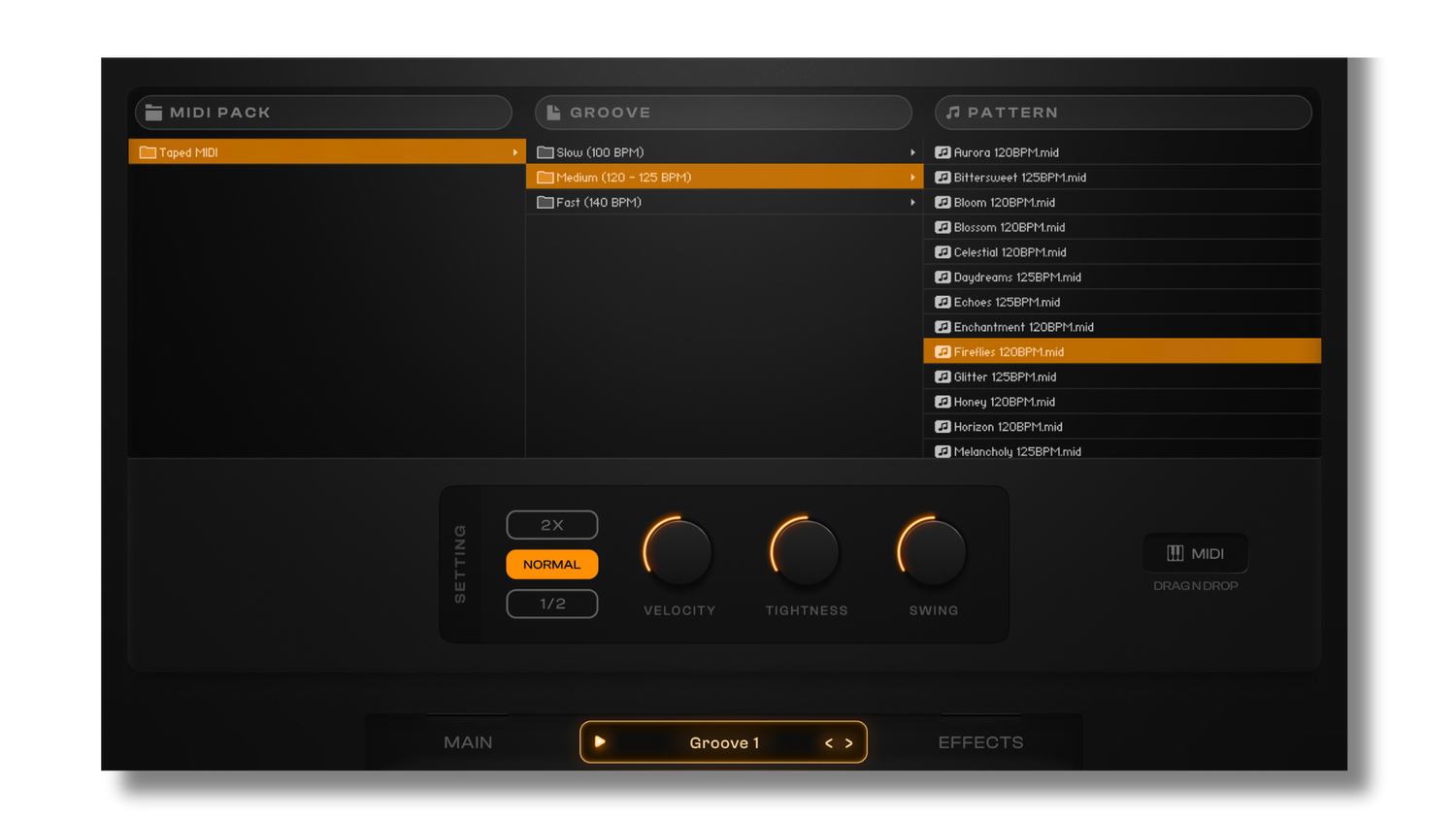Expand the Taped MIDI pack arrow

(x=515, y=152)
